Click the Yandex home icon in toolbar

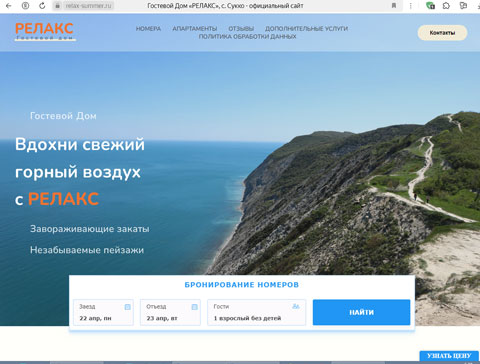click(25, 6)
